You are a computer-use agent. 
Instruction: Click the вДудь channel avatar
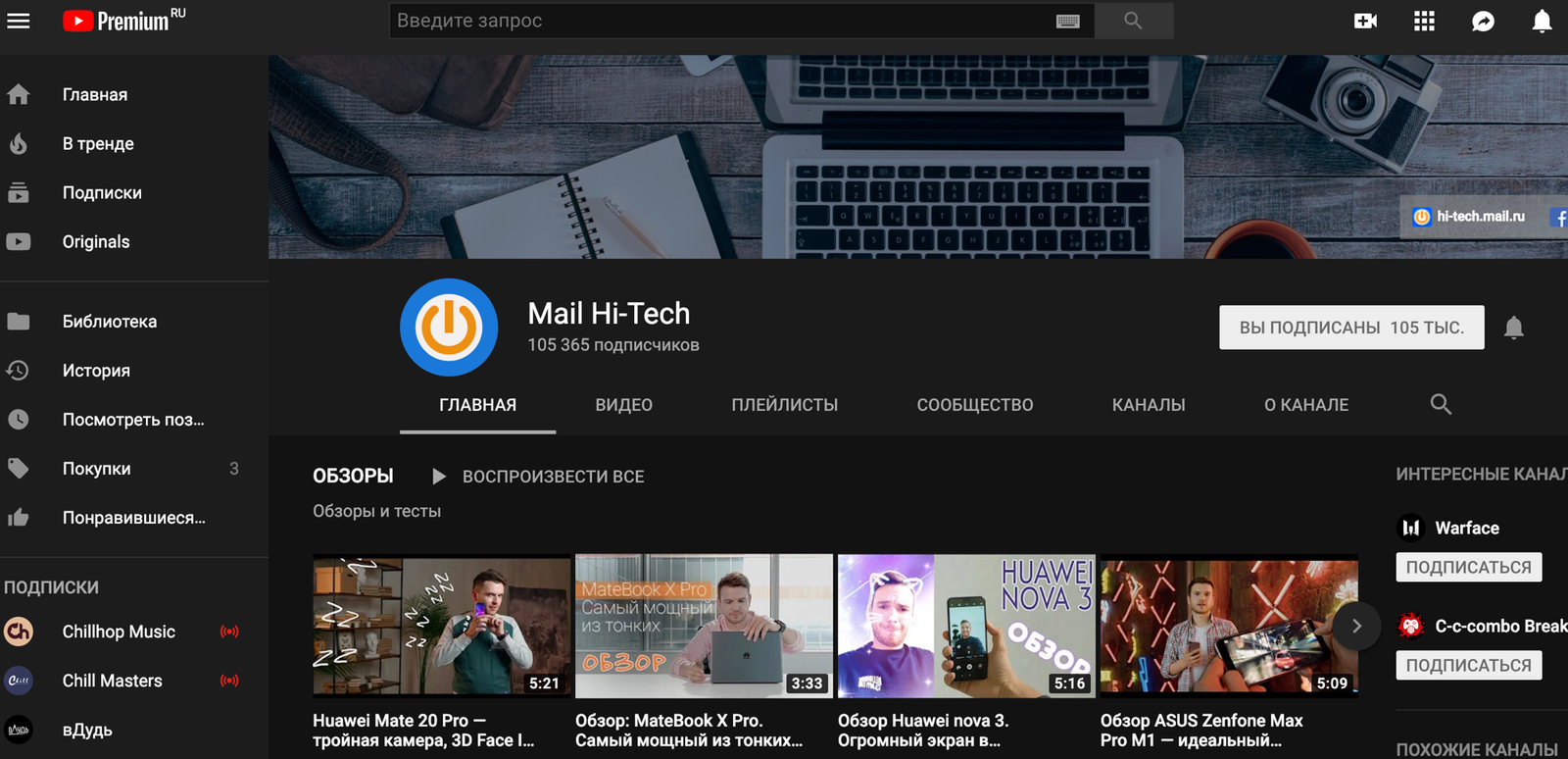point(19,730)
